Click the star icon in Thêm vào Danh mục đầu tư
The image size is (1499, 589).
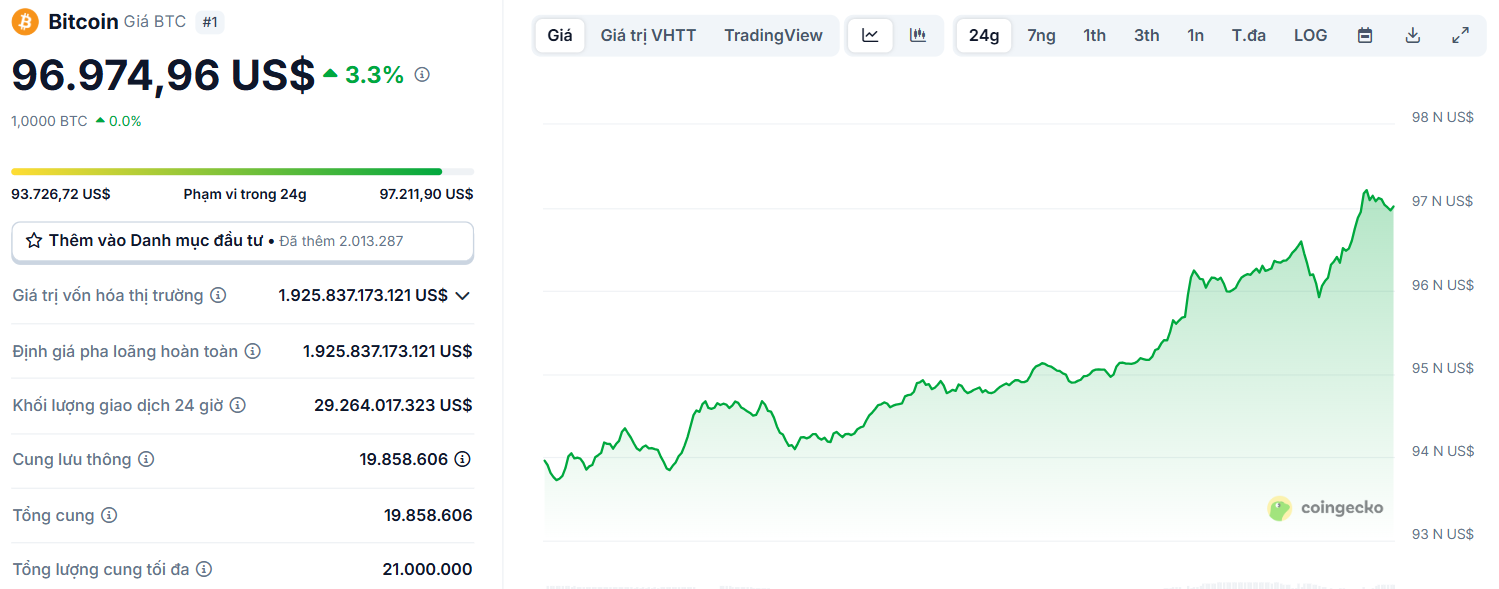coord(34,241)
